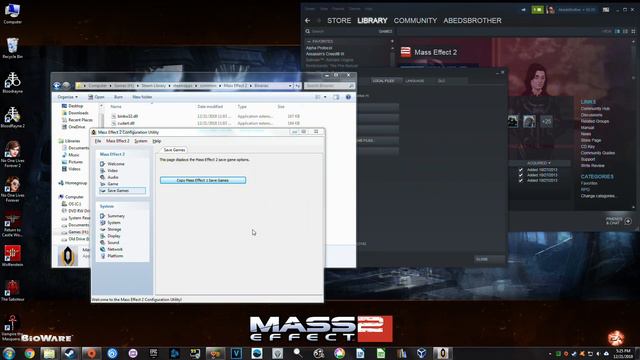Click Burn in Explorer toolbar
The width and height of the screenshot is (640, 360).
pyautogui.click(x=118, y=97)
